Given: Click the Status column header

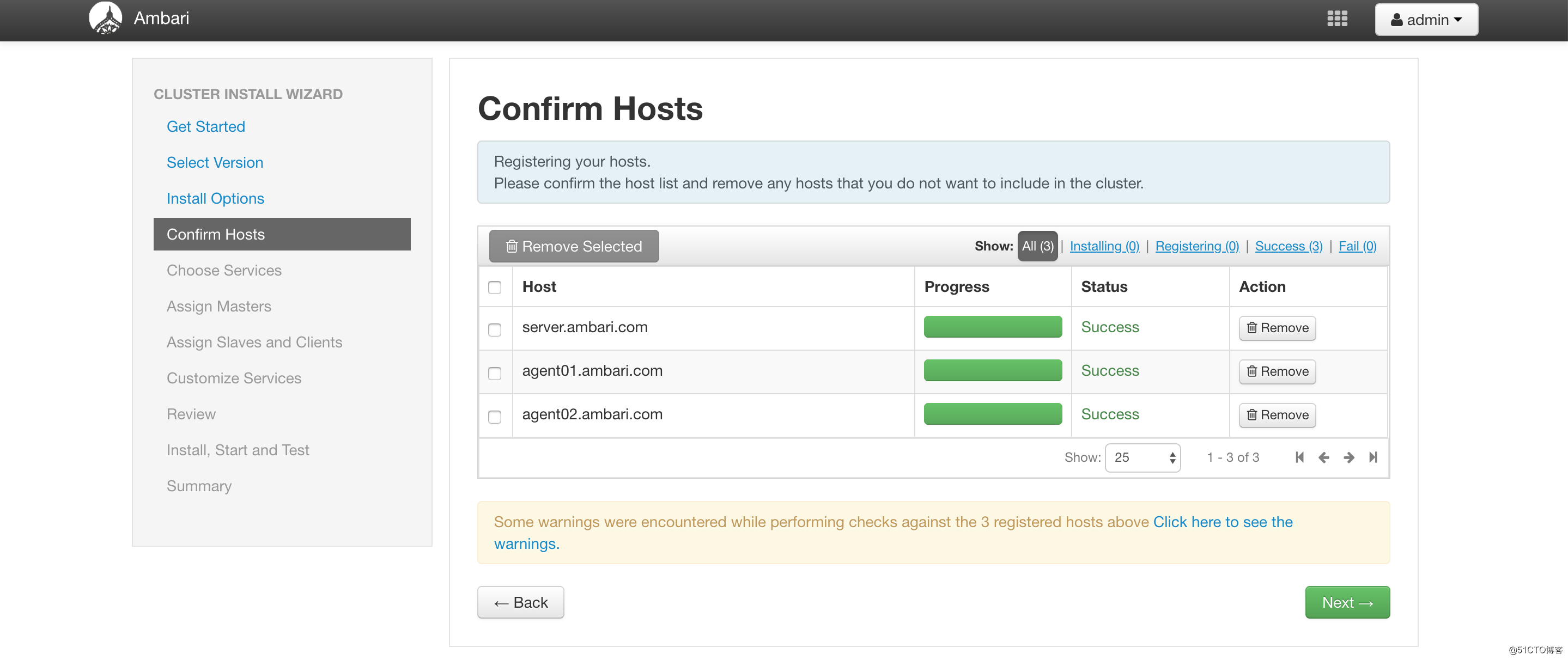Looking at the screenshot, I should coord(1104,286).
